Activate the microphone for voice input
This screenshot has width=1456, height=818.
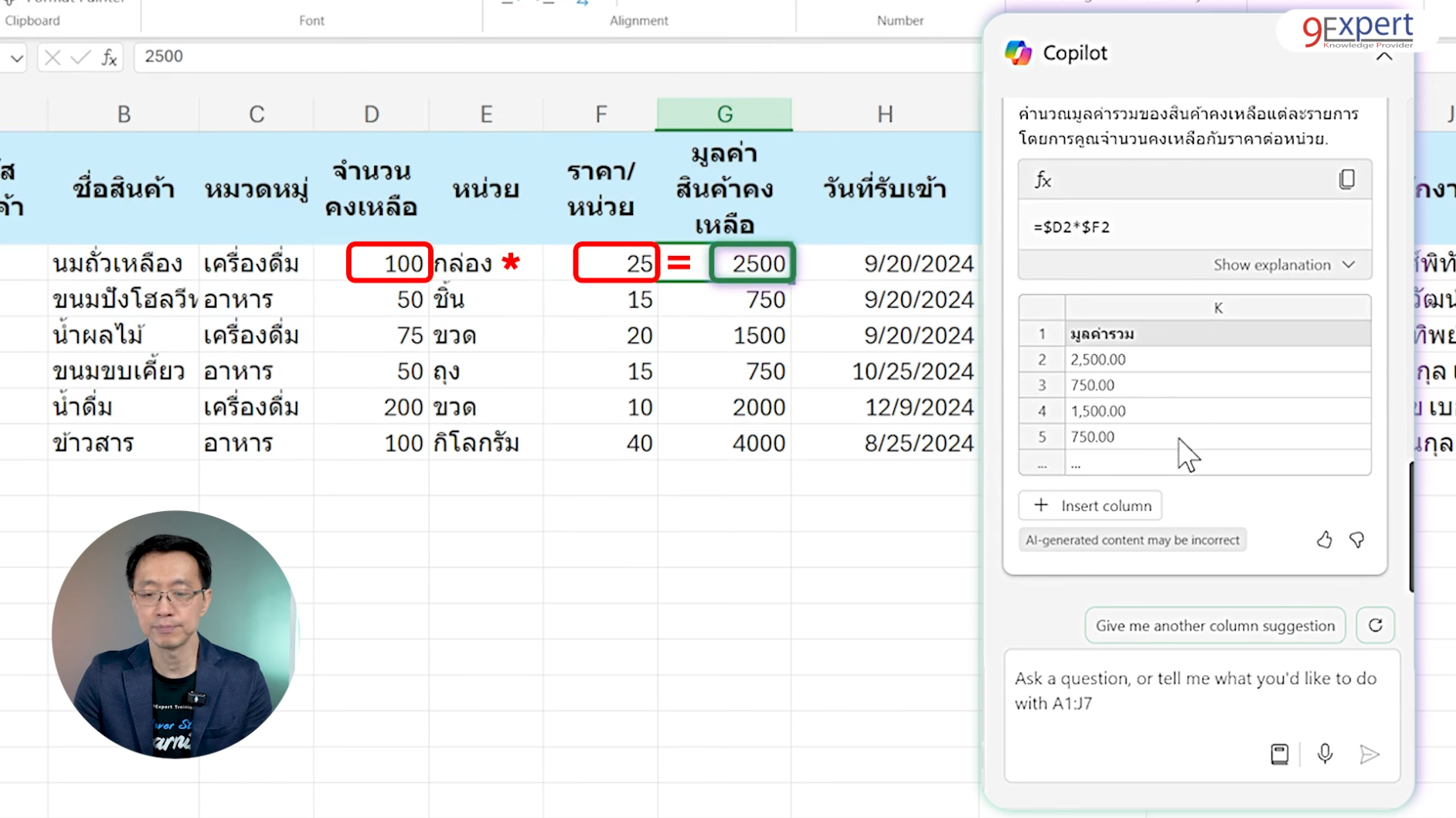1325,754
